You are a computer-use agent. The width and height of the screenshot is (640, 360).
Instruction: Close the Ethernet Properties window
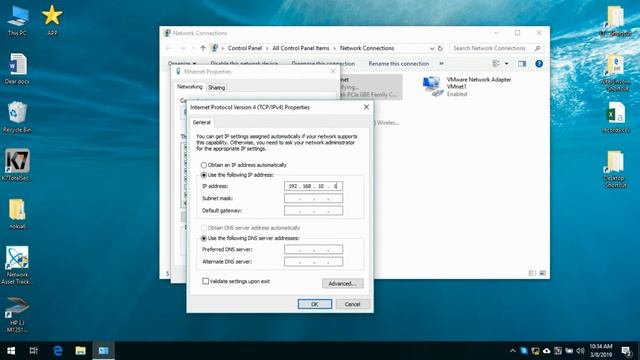pyautogui.click(x=333, y=71)
